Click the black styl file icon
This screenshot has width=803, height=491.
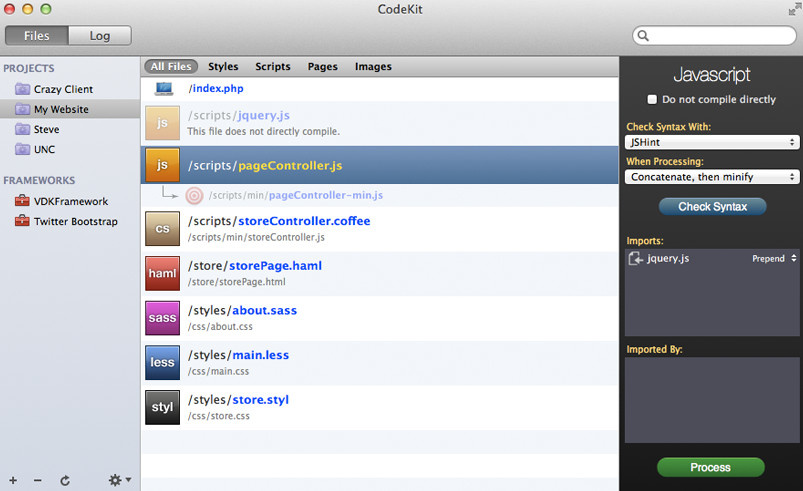[x=162, y=407]
